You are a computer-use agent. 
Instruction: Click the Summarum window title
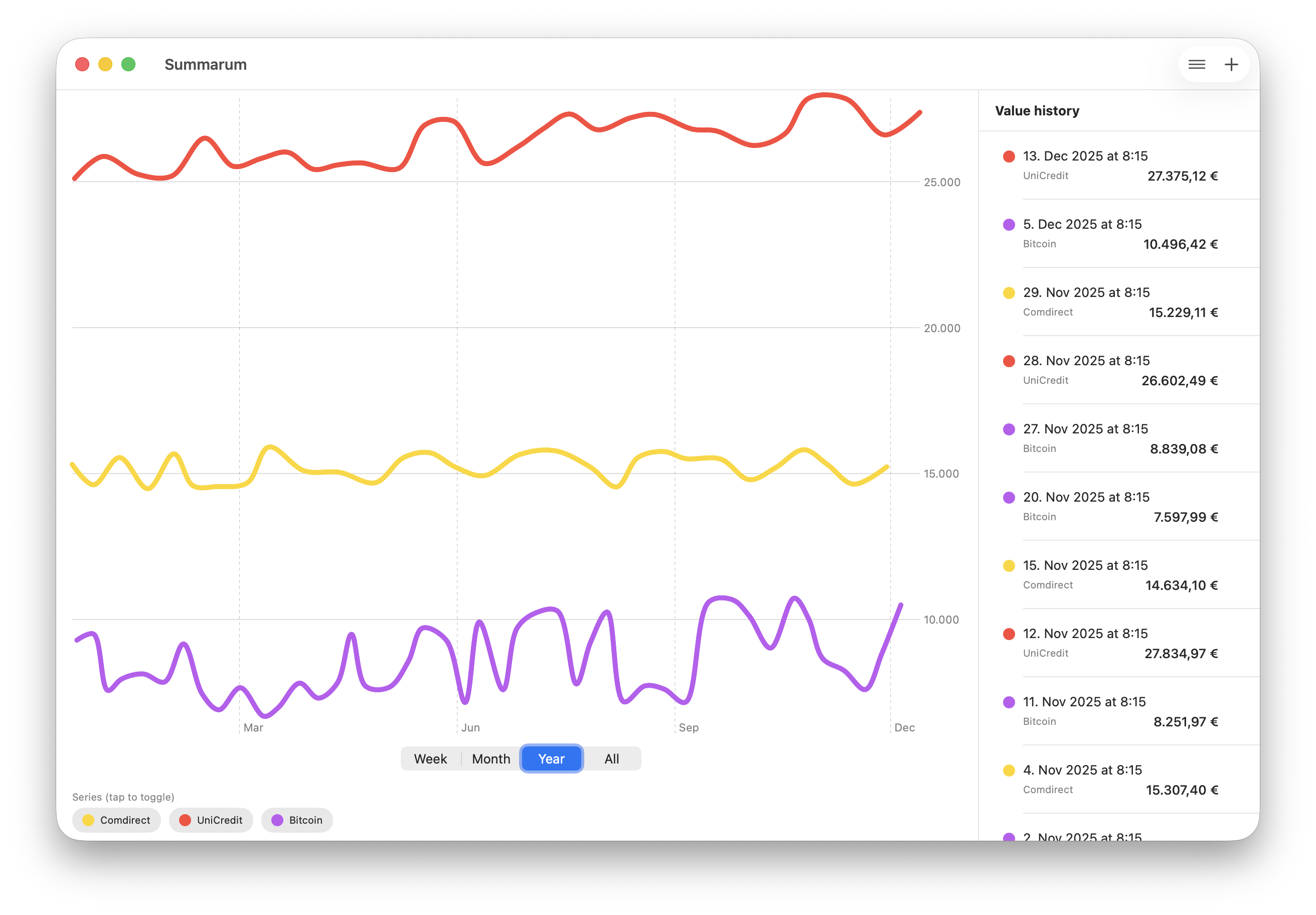coord(206,64)
